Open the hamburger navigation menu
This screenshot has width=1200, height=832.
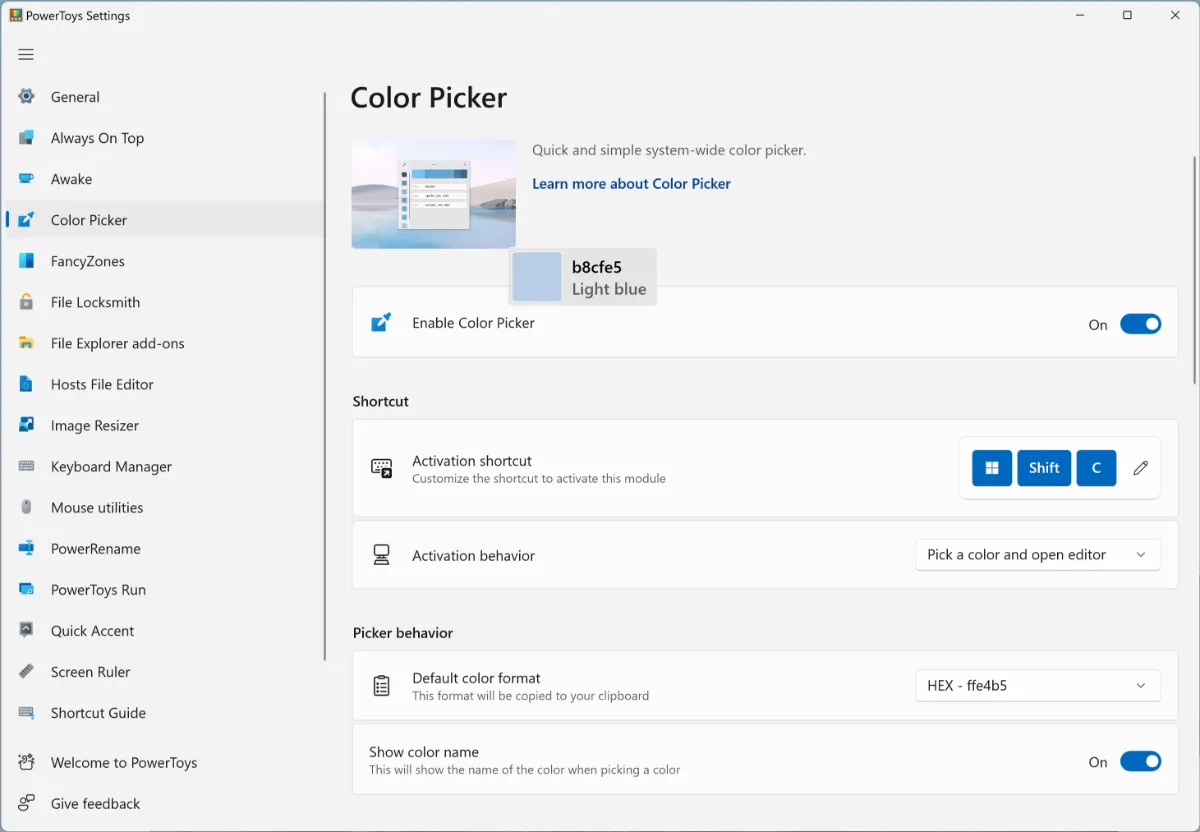[26, 55]
